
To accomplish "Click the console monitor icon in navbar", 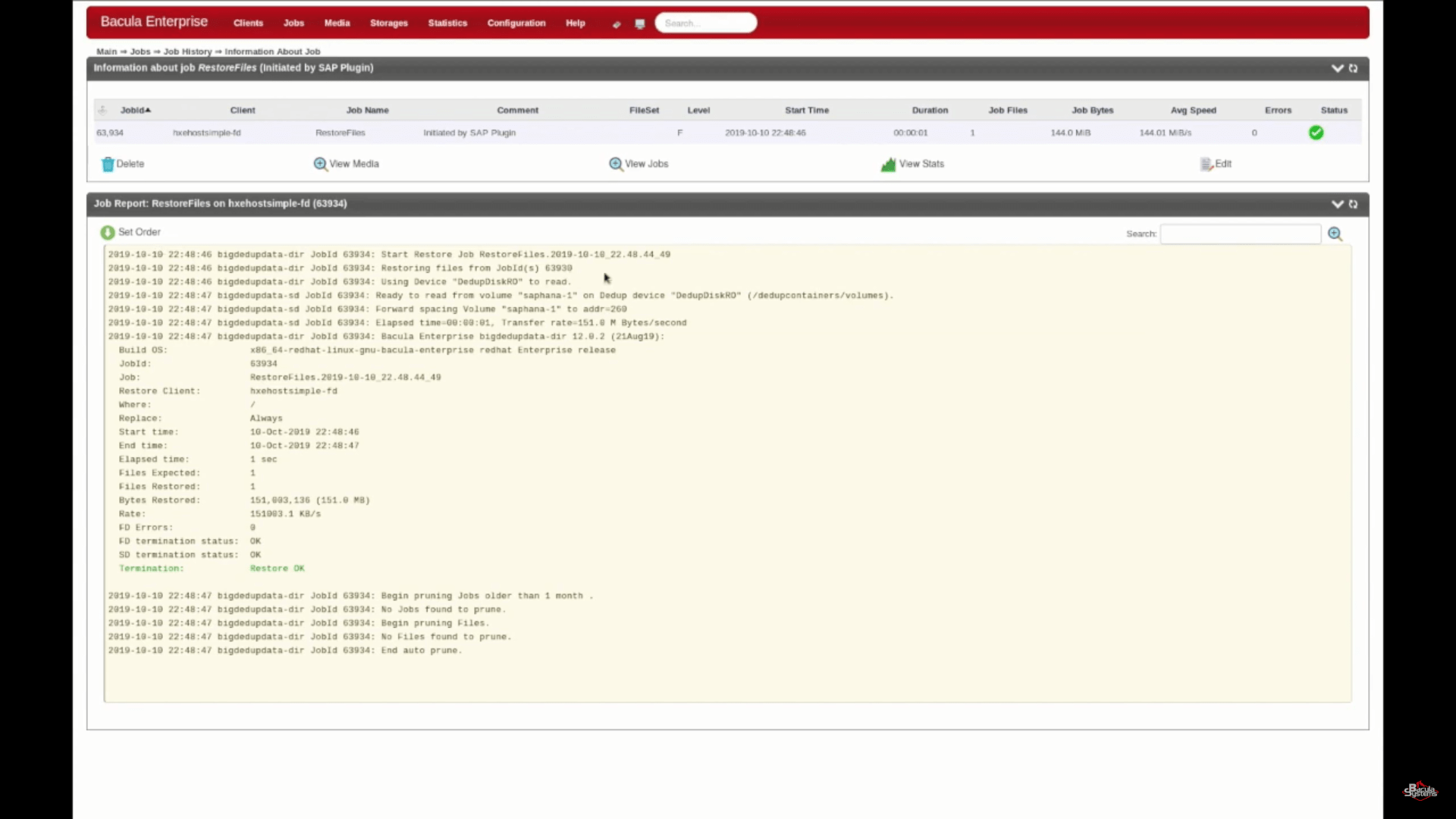I will [x=639, y=24].
